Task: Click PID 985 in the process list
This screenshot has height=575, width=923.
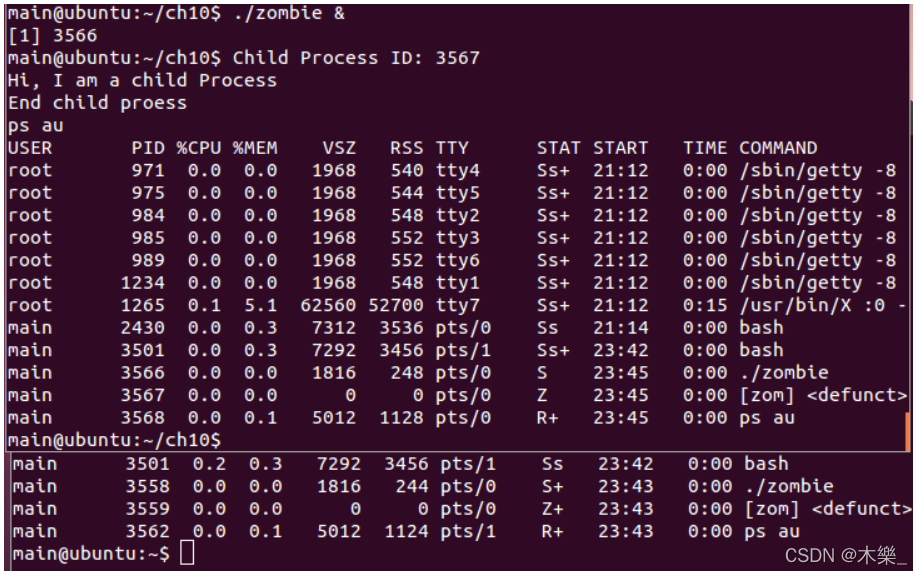Action: (148, 238)
